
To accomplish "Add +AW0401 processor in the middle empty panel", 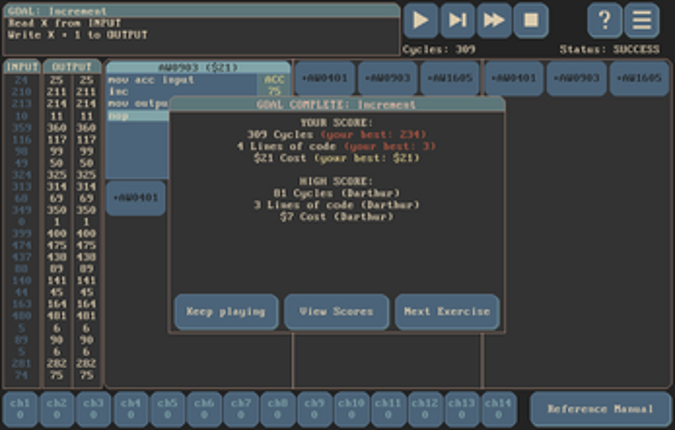I will 325,78.
